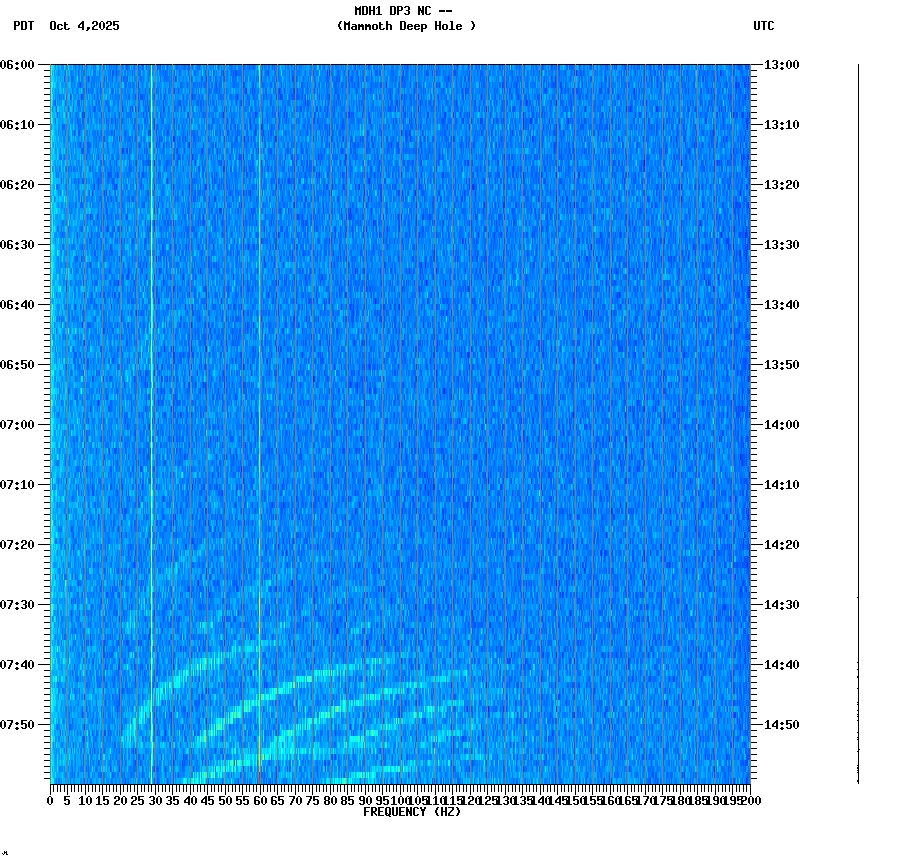Click the 07:00 time label on left axis

pos(18,422)
